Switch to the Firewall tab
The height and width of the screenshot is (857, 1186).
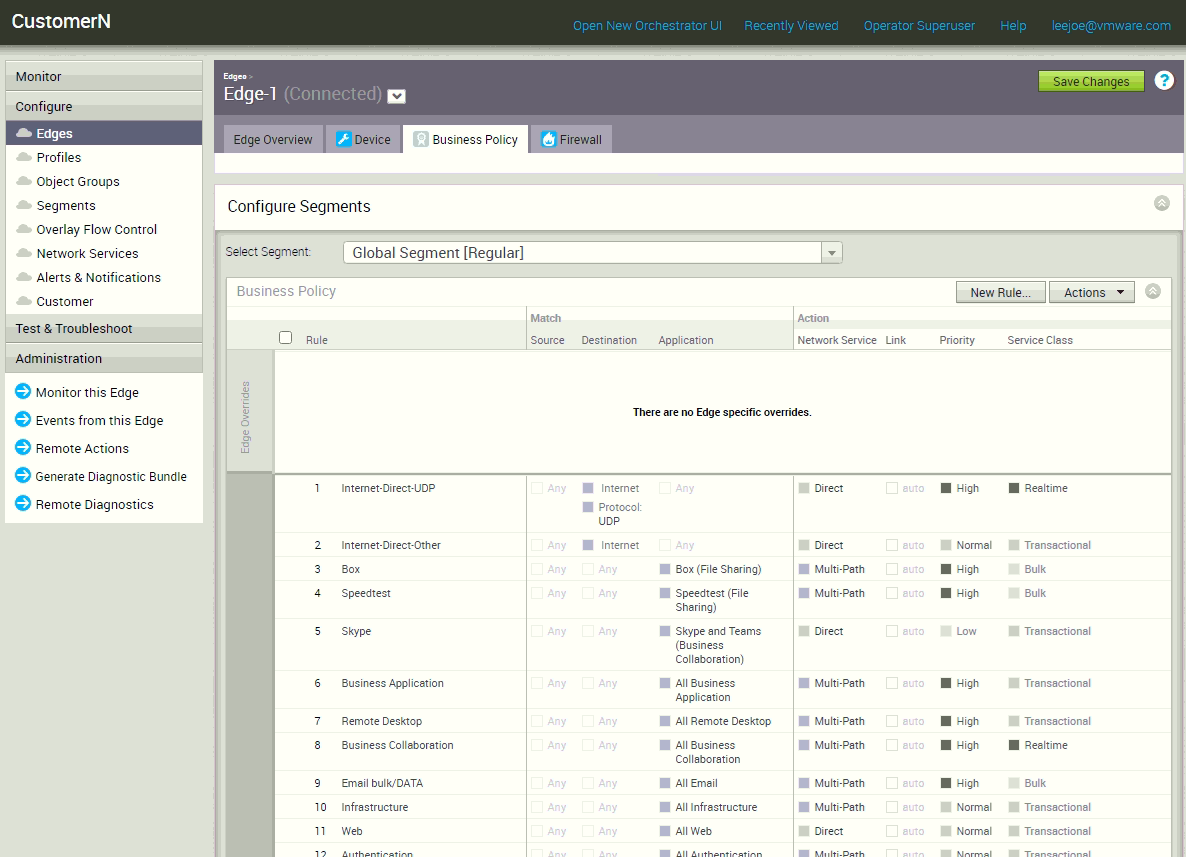571,139
